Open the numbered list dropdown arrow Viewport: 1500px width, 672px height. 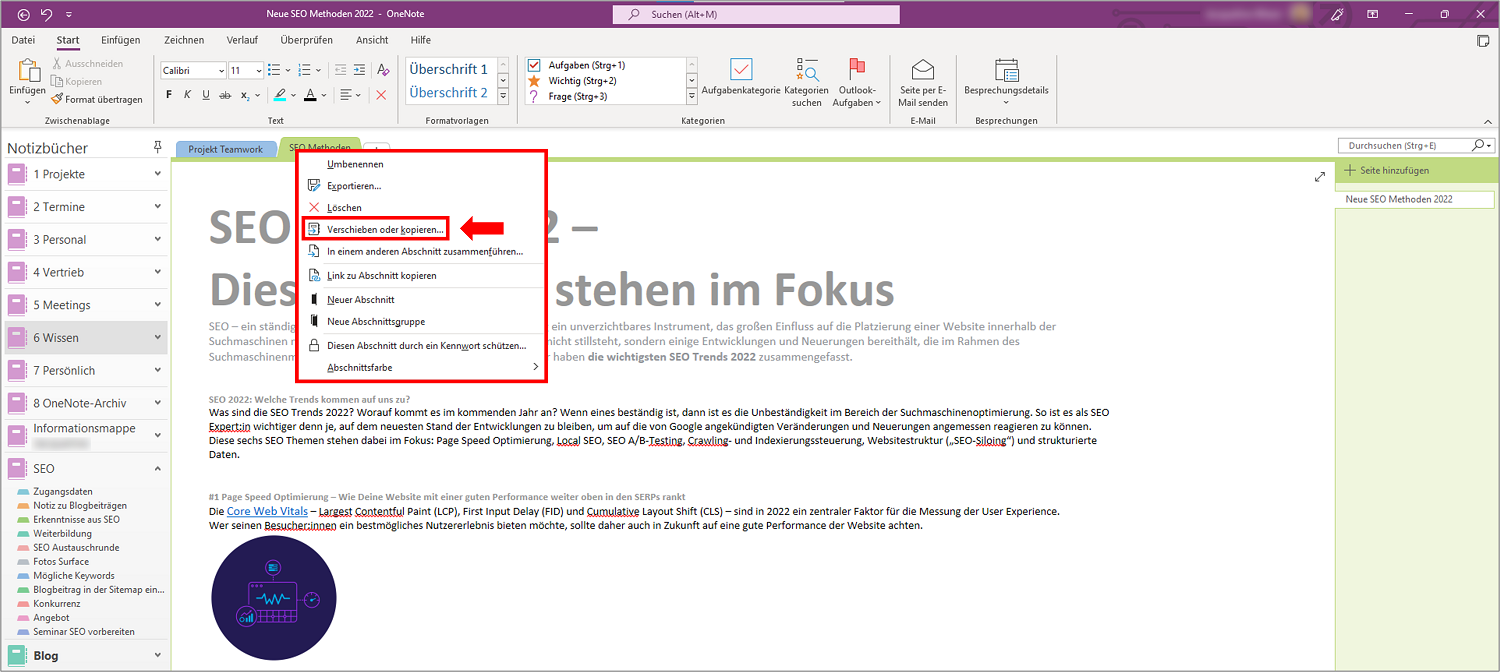[319, 70]
